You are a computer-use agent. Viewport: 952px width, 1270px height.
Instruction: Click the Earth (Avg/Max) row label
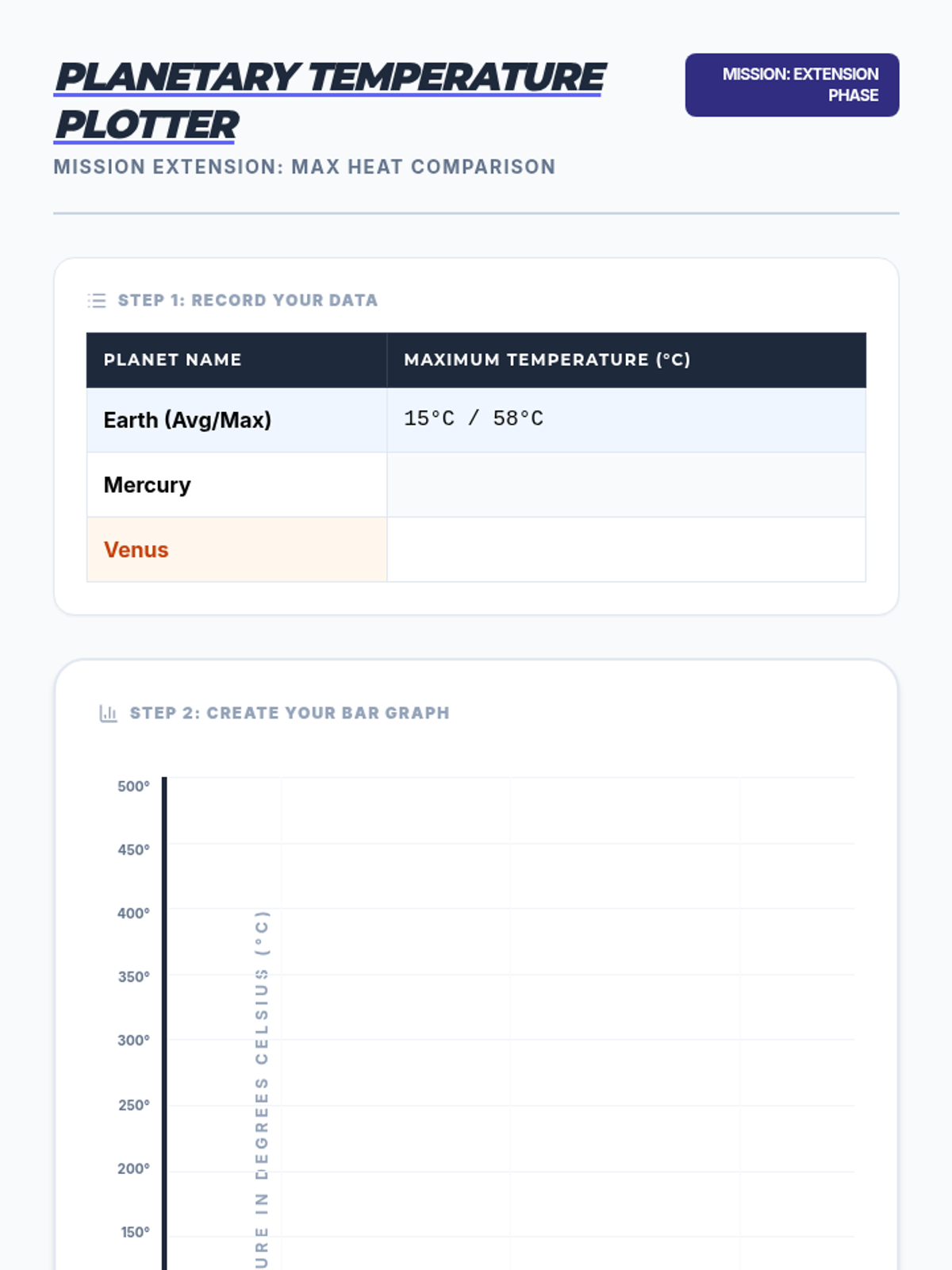pos(187,420)
